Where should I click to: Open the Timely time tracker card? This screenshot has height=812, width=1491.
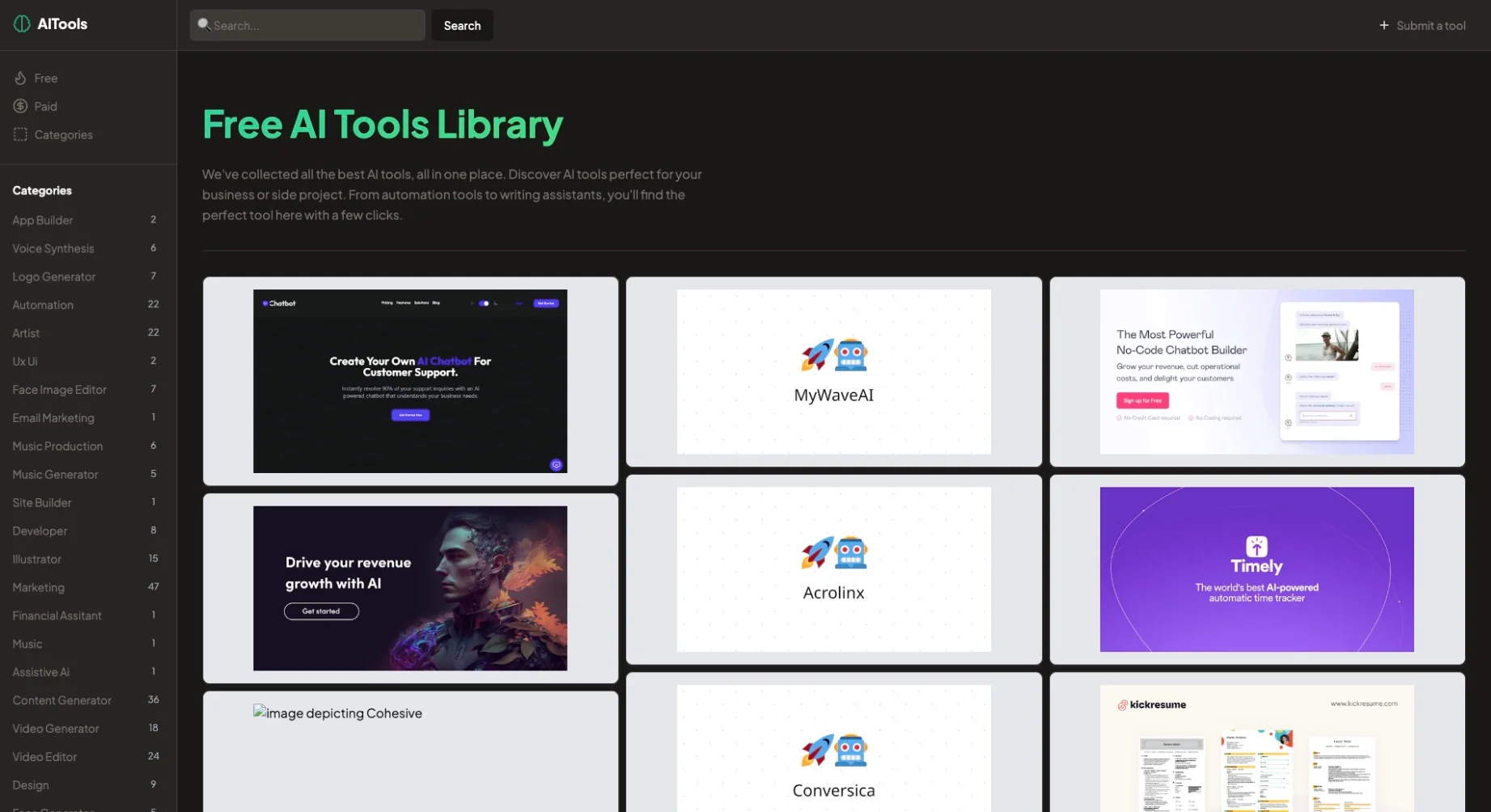[1257, 569]
